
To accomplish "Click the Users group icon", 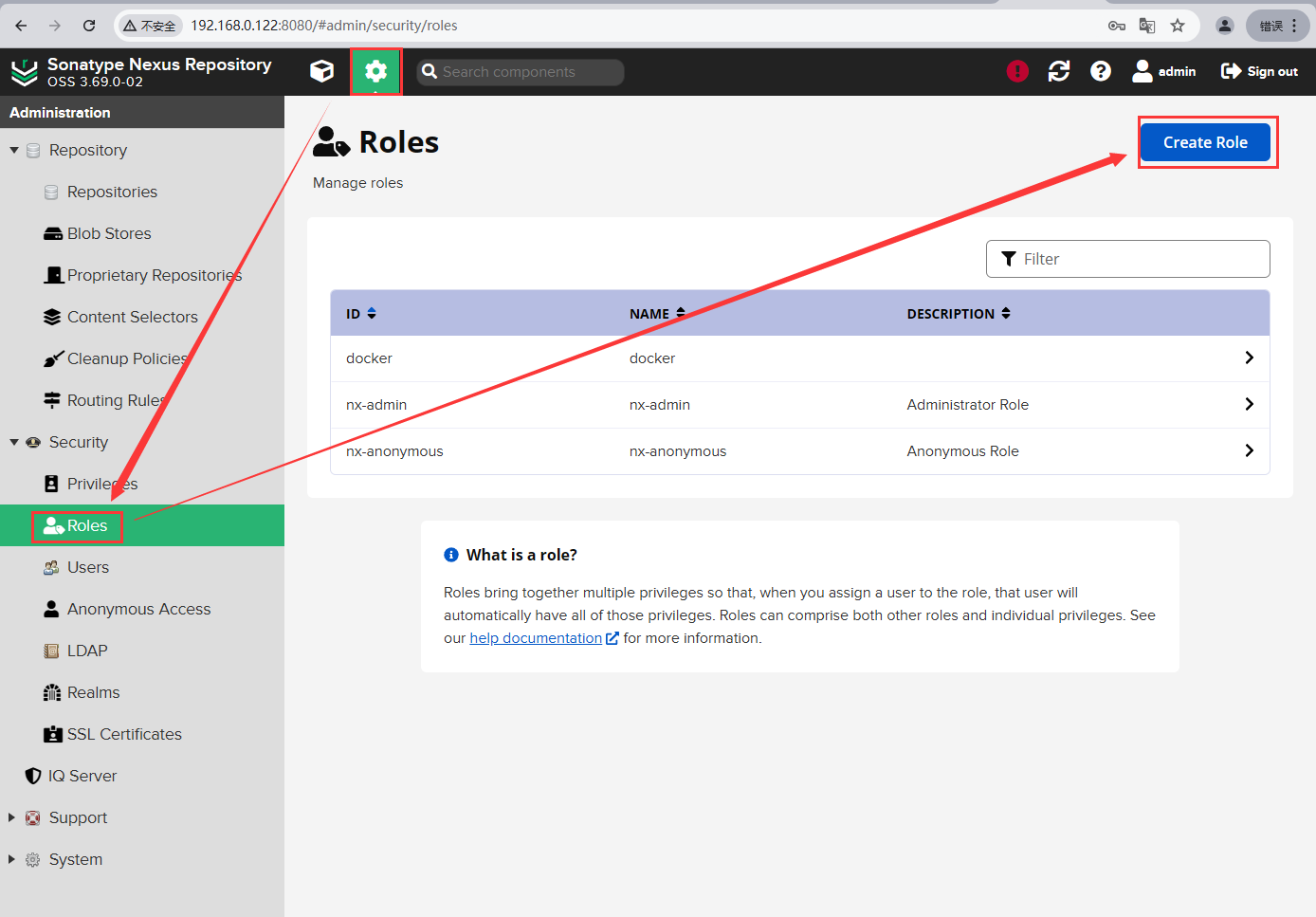I will pyautogui.click(x=51, y=567).
